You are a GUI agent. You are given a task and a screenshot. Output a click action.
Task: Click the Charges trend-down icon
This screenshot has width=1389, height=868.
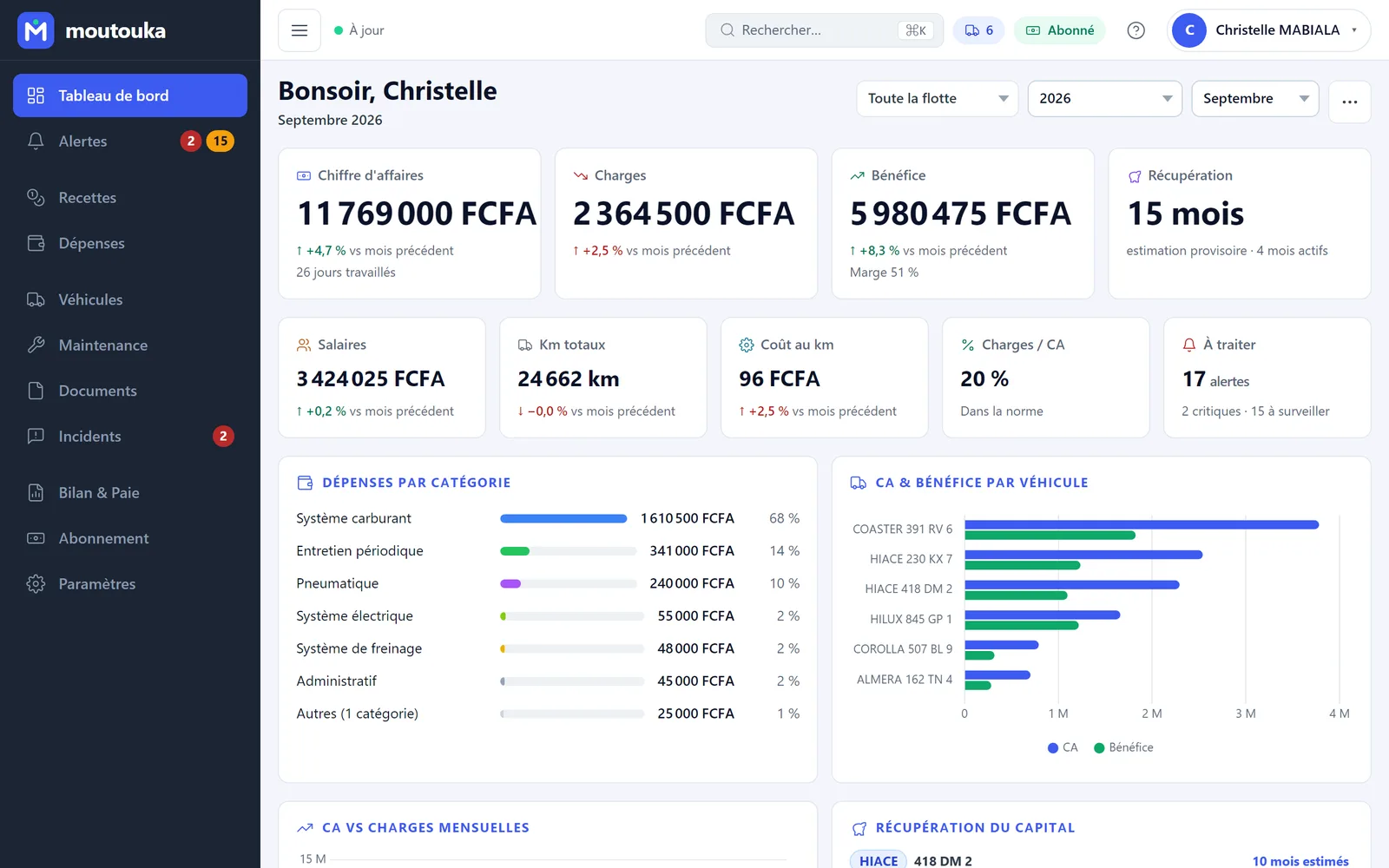click(581, 175)
